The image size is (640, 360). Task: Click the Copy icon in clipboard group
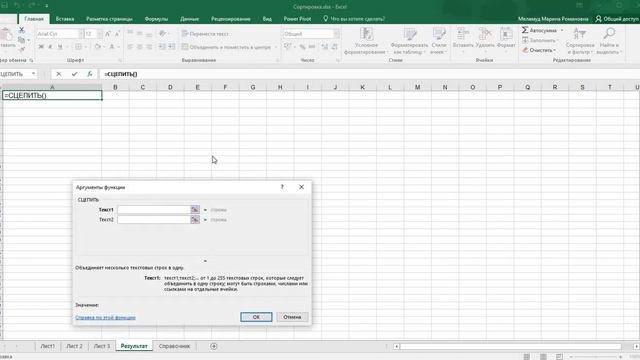click(22, 40)
